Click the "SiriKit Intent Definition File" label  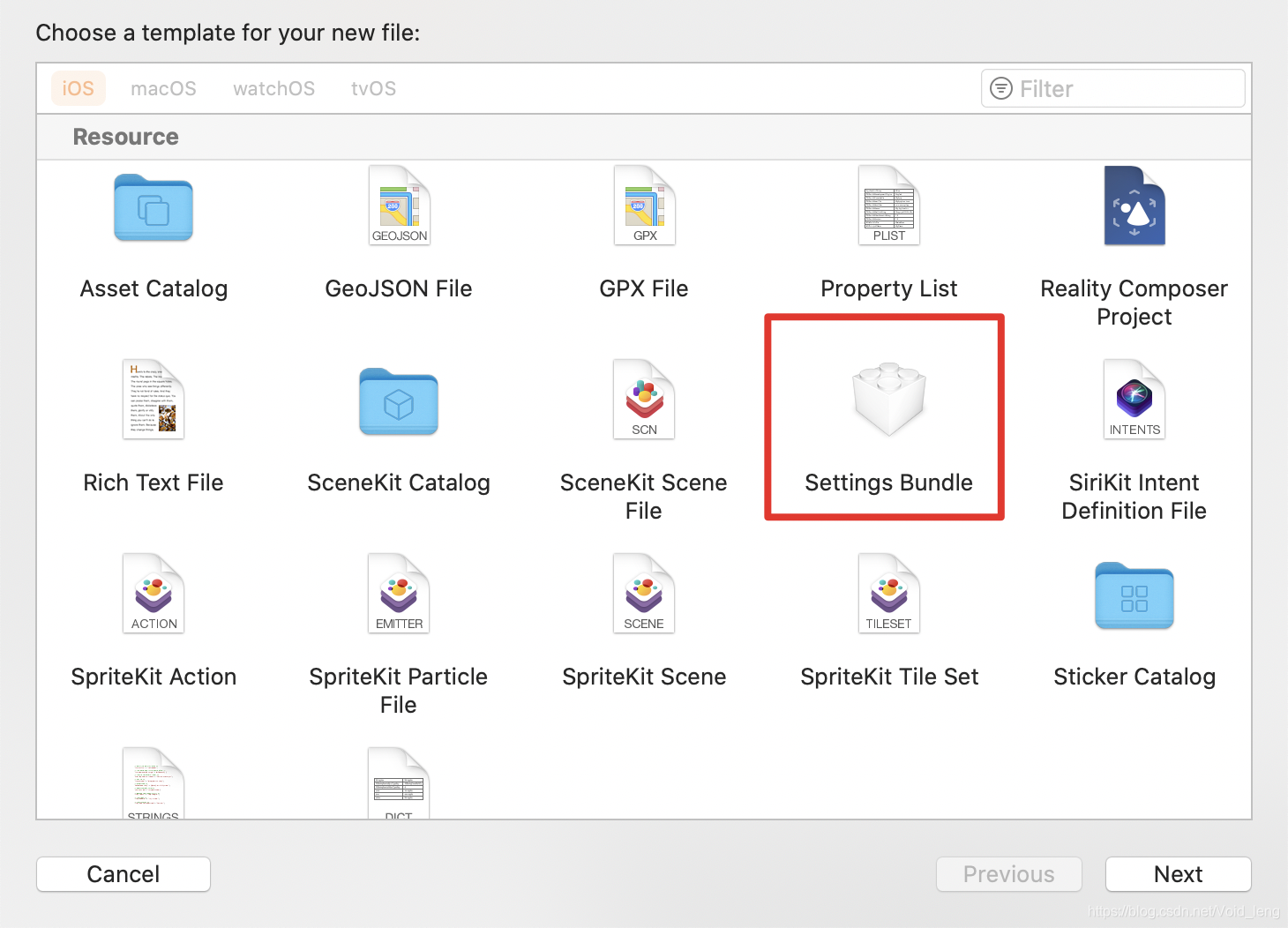[1134, 497]
